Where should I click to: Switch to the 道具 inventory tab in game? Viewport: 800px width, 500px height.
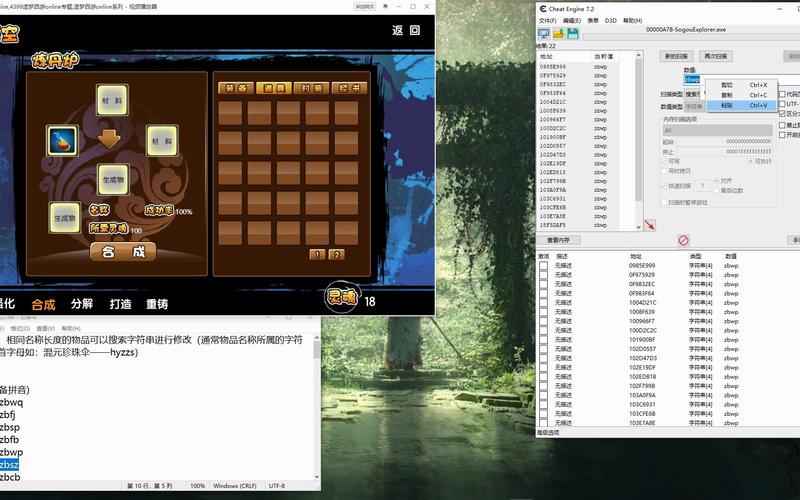point(273,88)
